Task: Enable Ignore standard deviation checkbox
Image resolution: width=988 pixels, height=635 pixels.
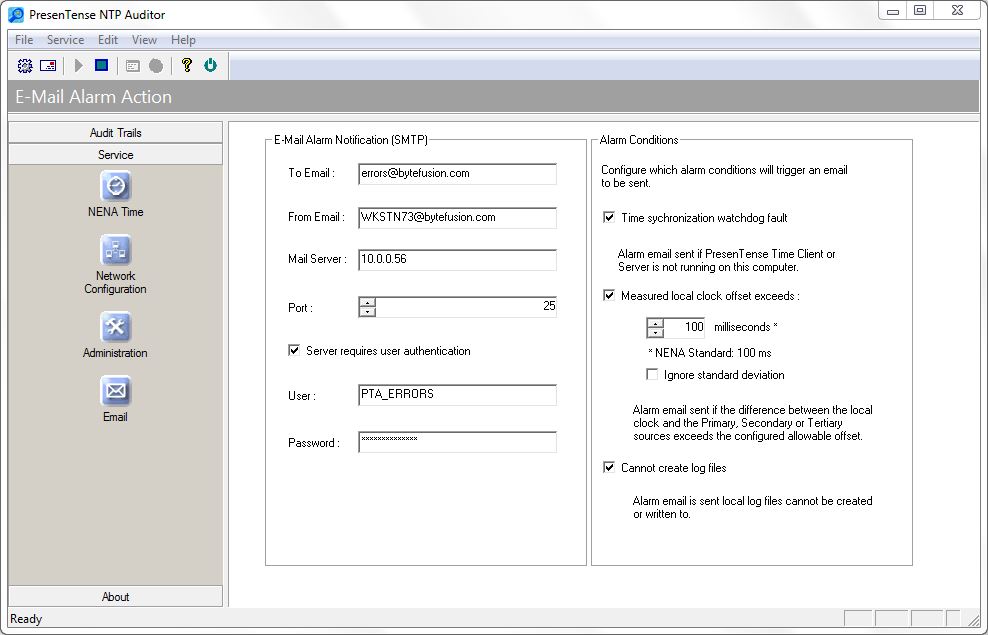Action: (652, 374)
